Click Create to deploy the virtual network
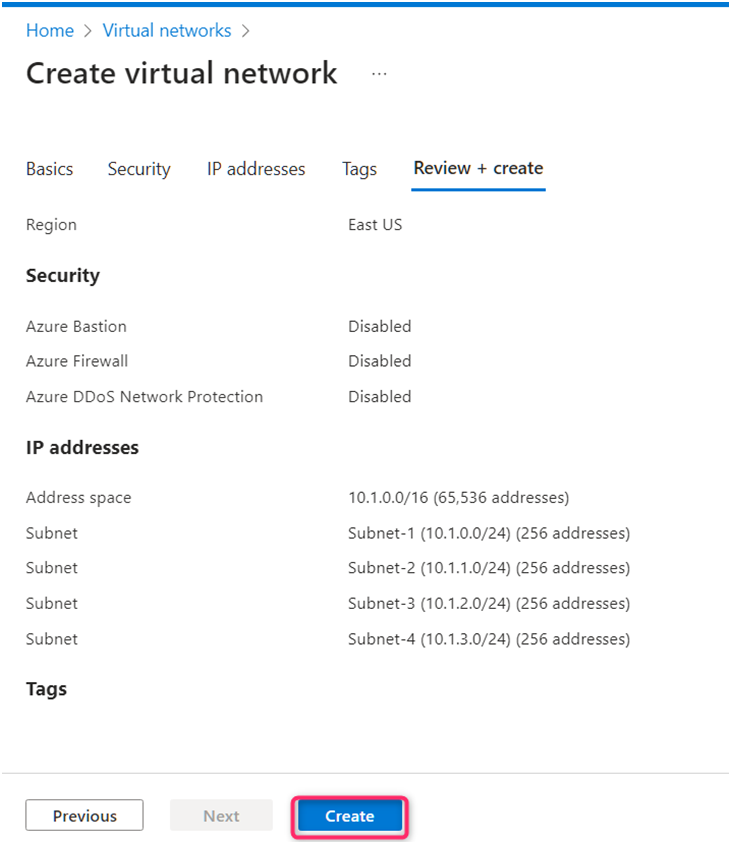This screenshot has width=731, height=844. pyautogui.click(x=349, y=816)
